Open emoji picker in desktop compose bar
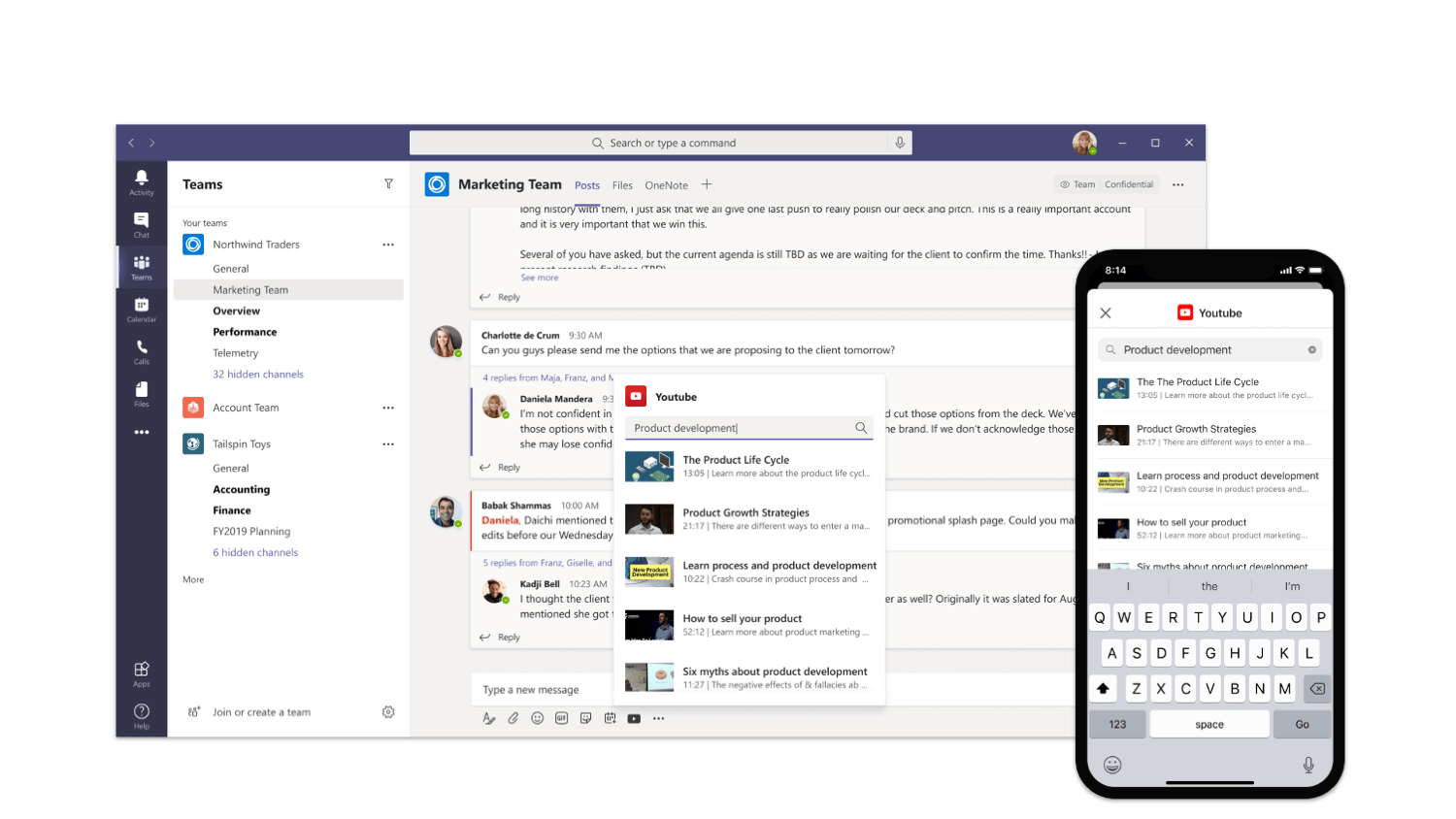This screenshot has height=819, width=1456. click(538, 718)
